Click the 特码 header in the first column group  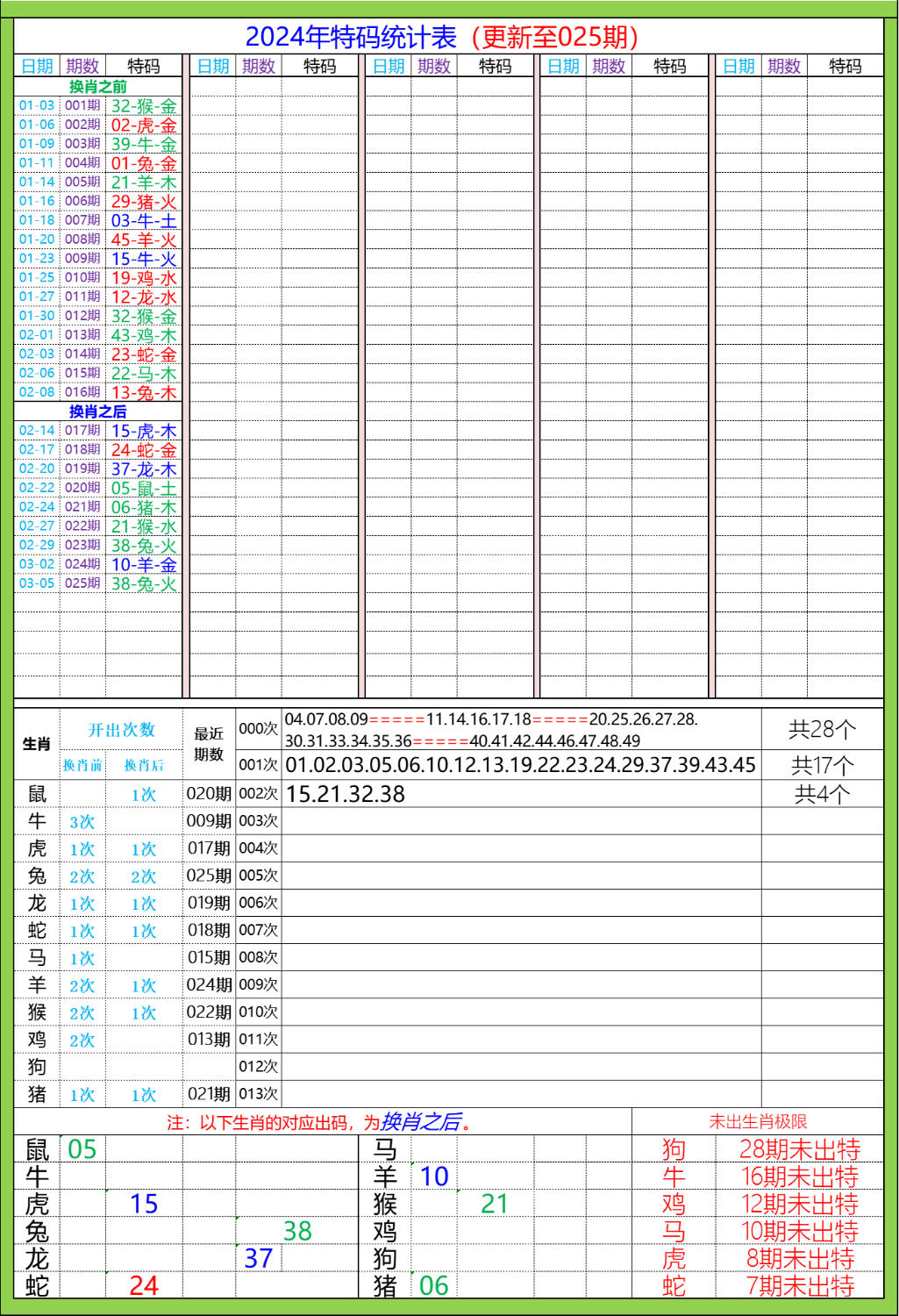[140, 64]
